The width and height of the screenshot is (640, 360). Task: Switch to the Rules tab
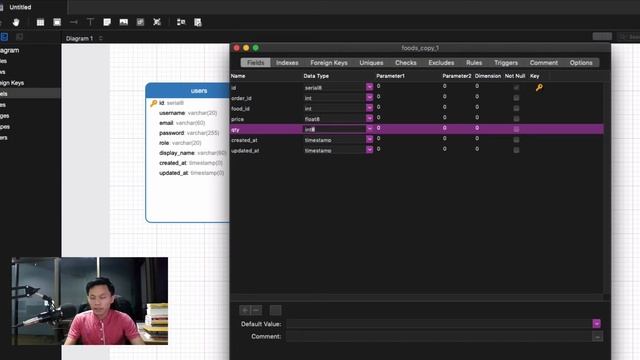474,62
